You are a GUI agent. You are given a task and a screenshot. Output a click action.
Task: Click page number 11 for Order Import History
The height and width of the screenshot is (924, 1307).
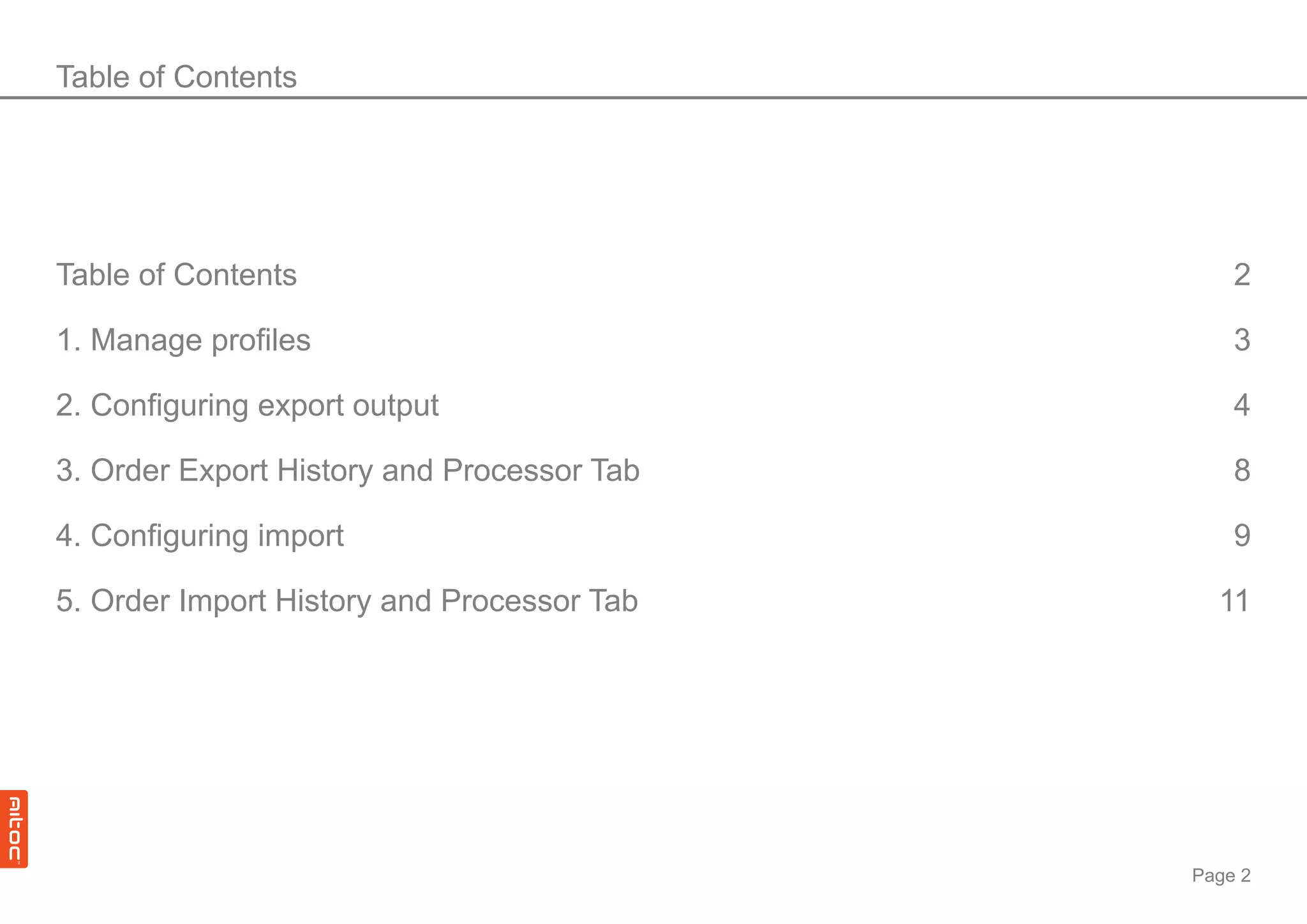[1234, 600]
